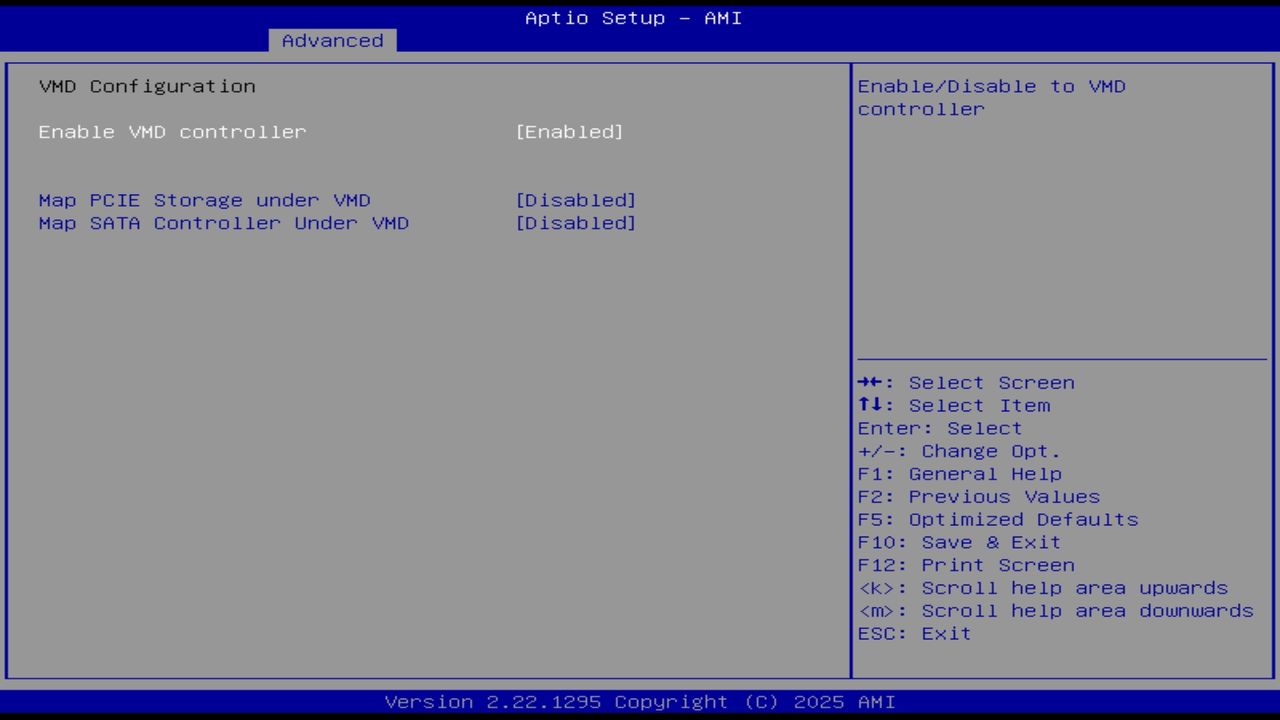Image resolution: width=1280 pixels, height=720 pixels.
Task: Select the Map SATA Controller Under VMD row
Action: coord(223,223)
